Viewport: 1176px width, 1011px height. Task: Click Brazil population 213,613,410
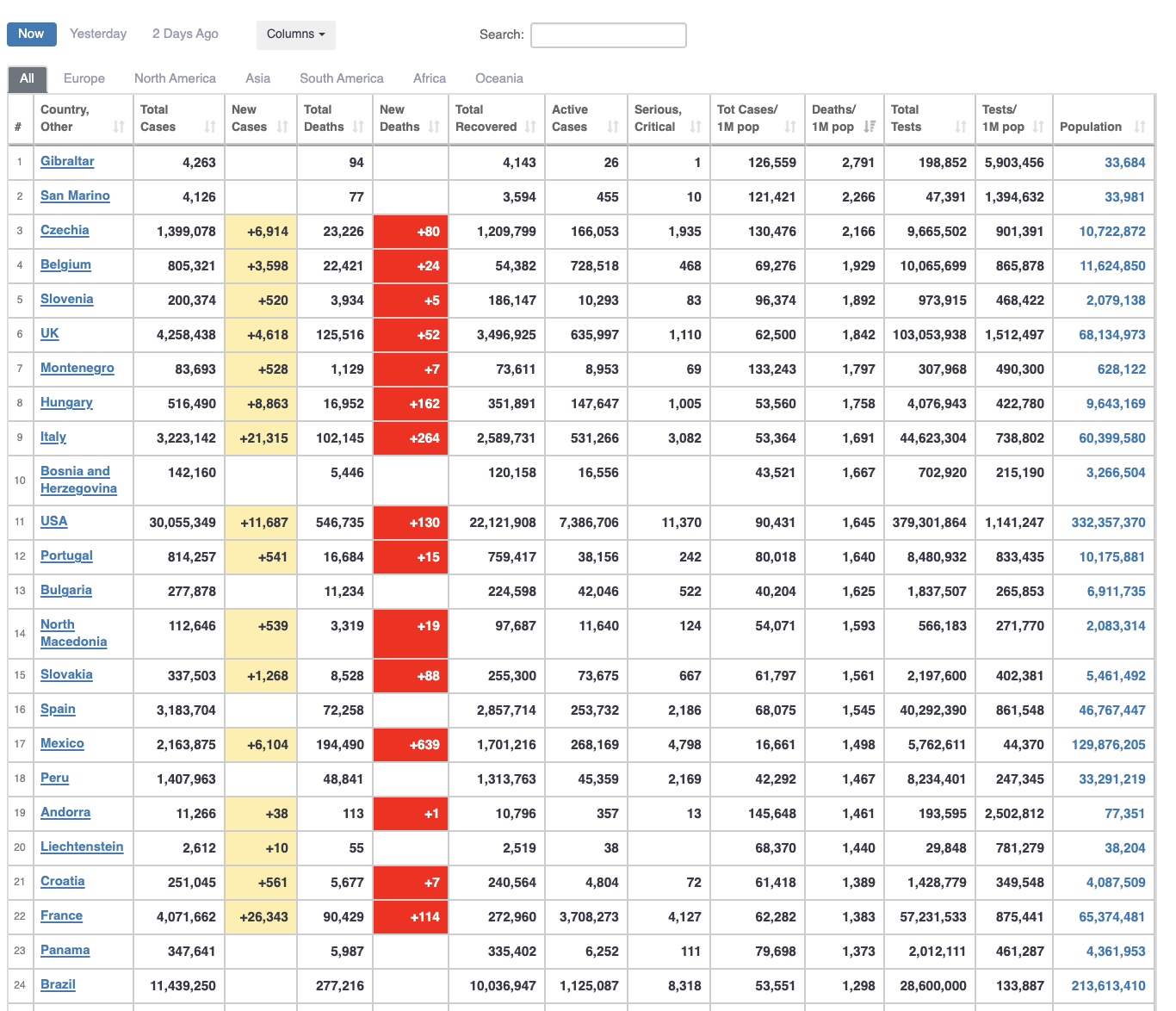click(x=1108, y=985)
